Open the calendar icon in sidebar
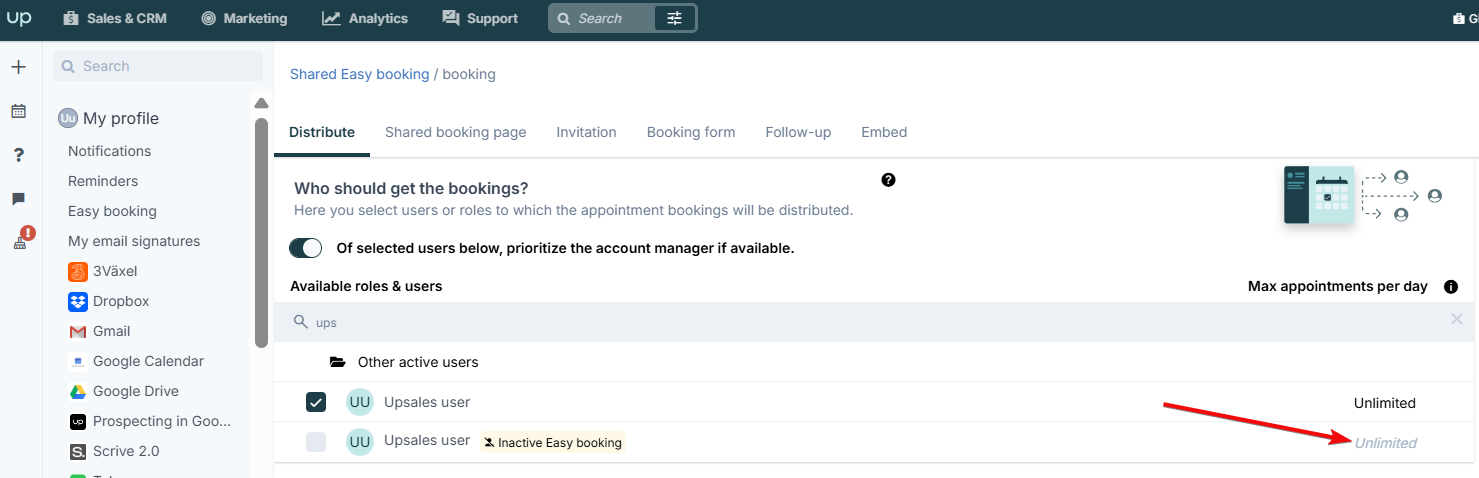Image resolution: width=1479 pixels, height=478 pixels. coord(18,111)
